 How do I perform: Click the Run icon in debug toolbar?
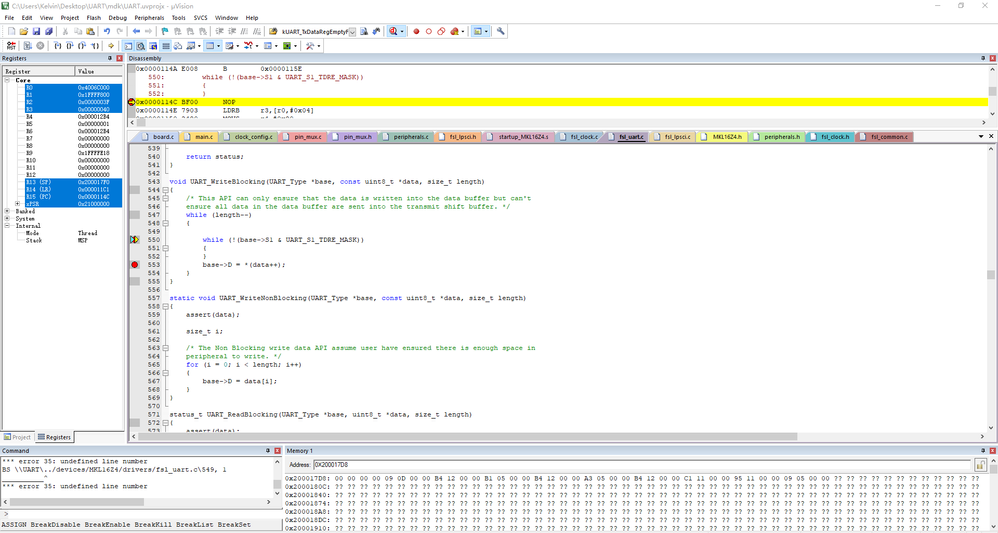[x=27, y=46]
